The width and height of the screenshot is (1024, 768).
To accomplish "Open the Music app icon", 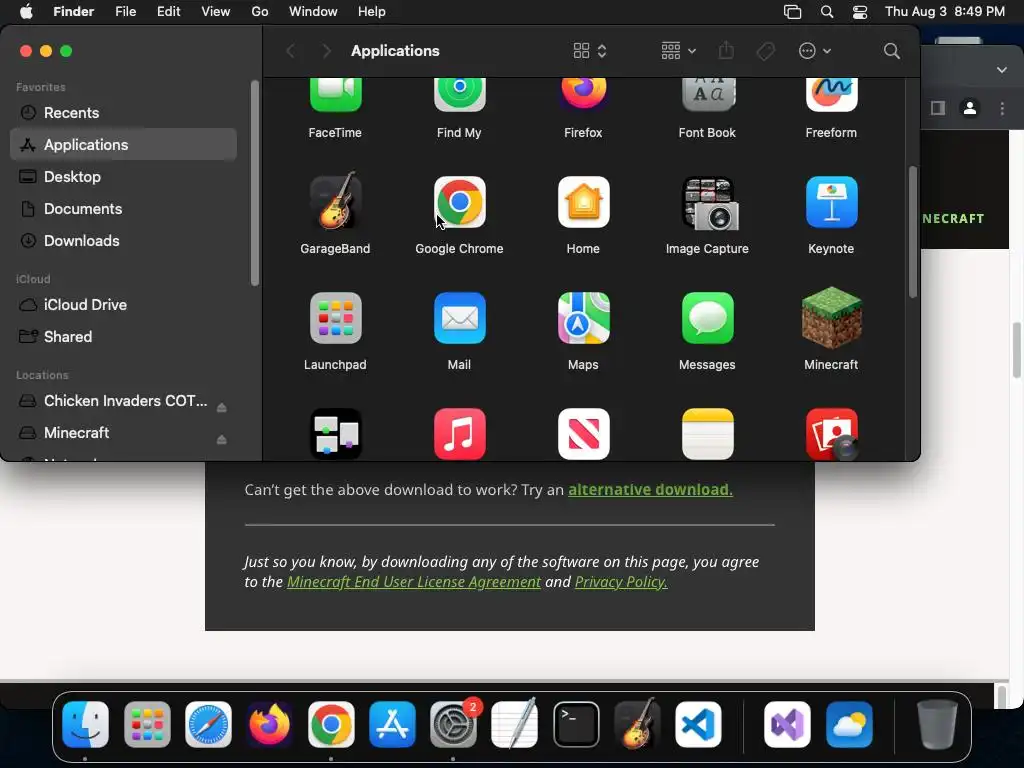I will (x=459, y=434).
